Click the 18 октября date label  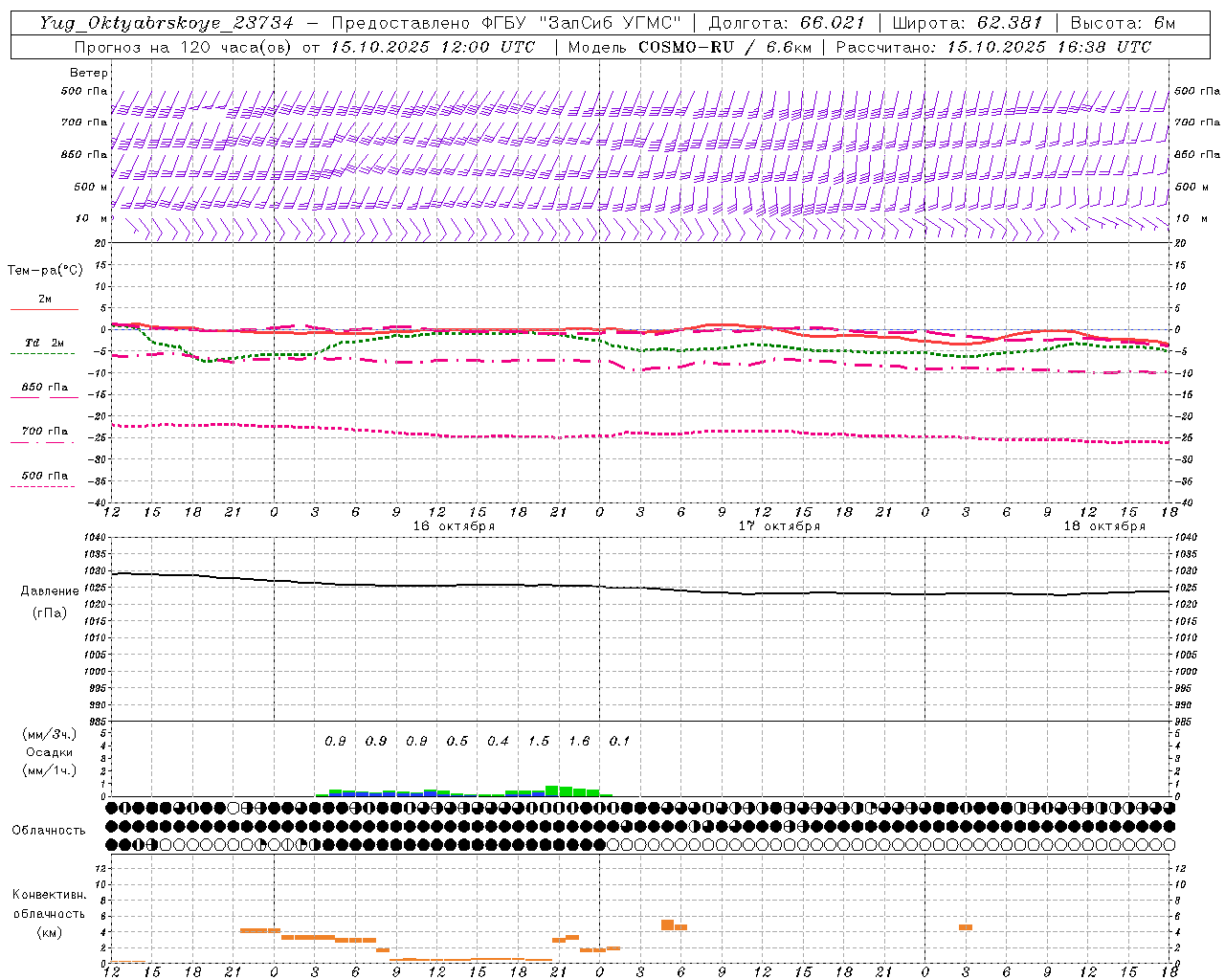pos(1104,526)
